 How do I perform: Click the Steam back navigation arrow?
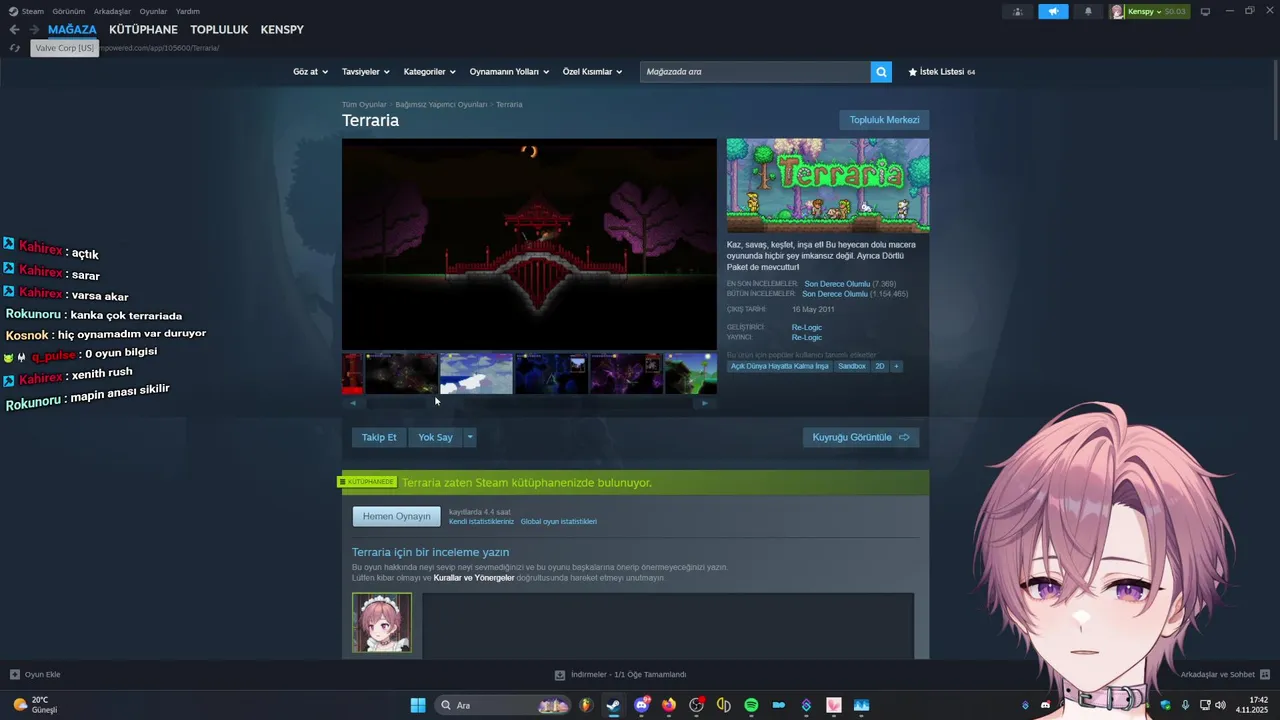[14, 30]
